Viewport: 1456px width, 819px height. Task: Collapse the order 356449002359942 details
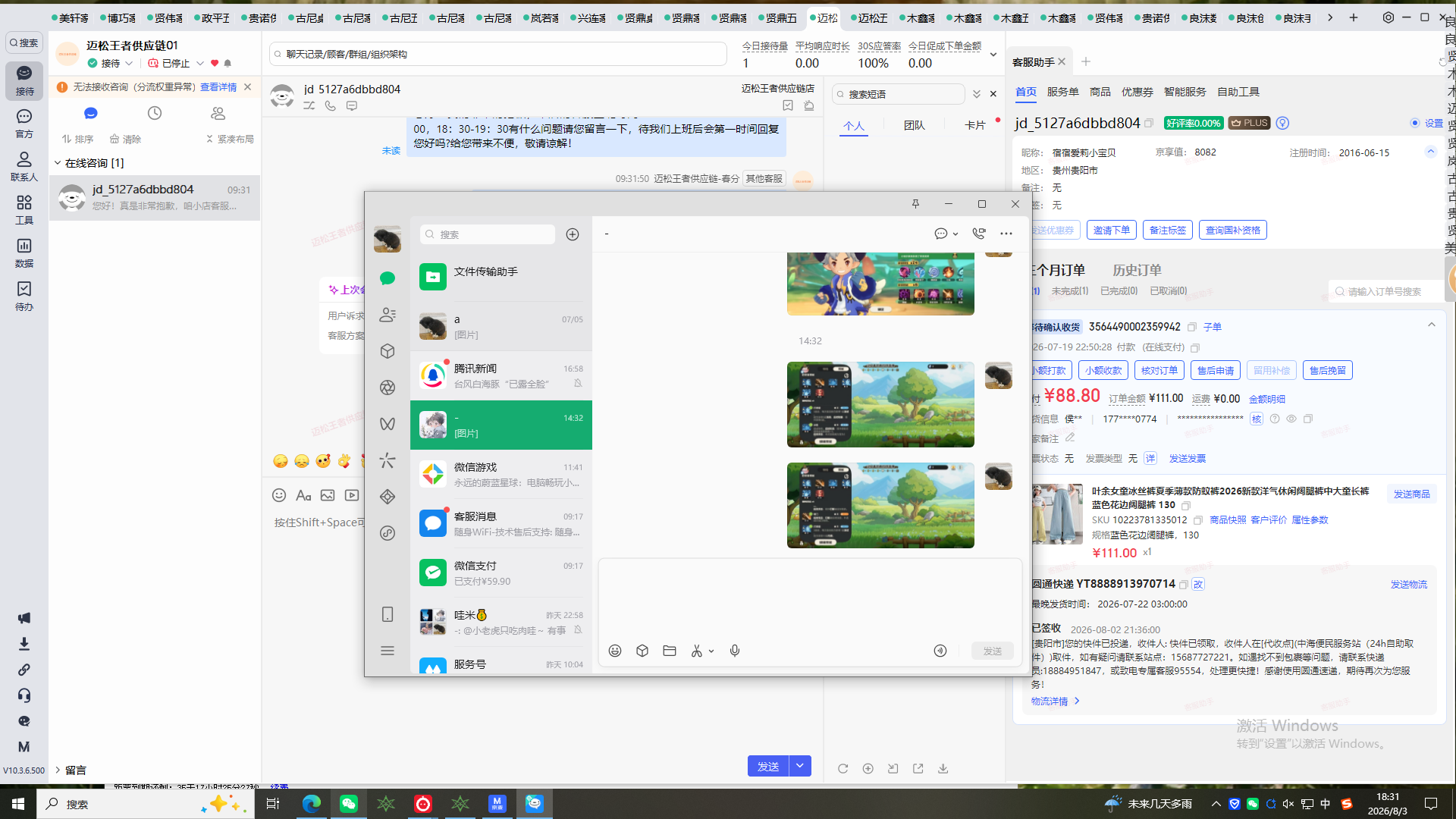pos(1432,325)
